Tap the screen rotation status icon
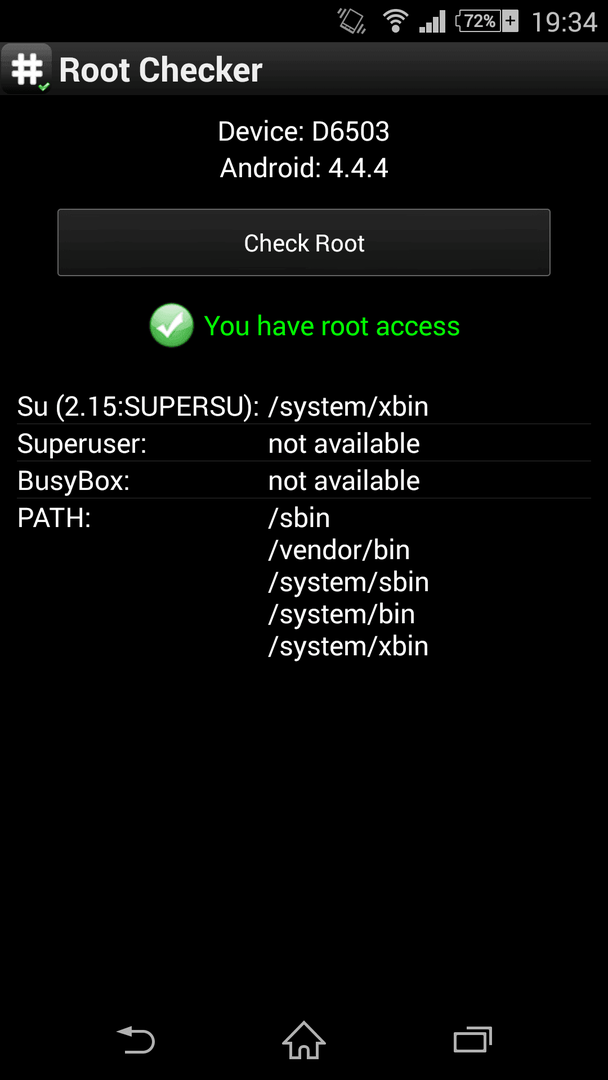Screen dimensions: 608x1080 [x=351, y=21]
